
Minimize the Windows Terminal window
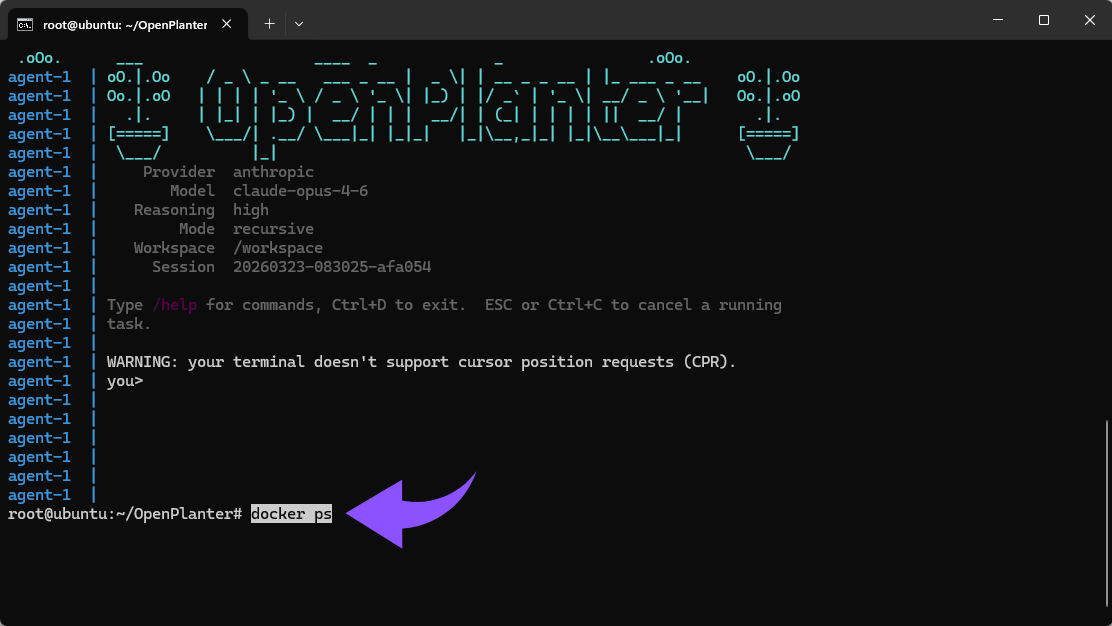998,19
